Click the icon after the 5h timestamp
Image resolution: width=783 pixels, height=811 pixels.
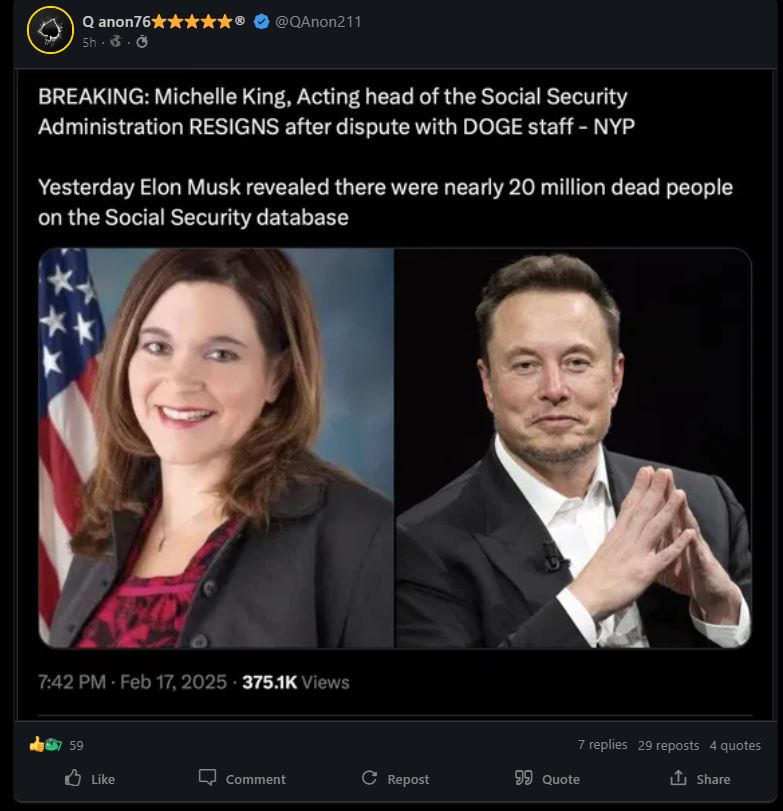click(116, 41)
